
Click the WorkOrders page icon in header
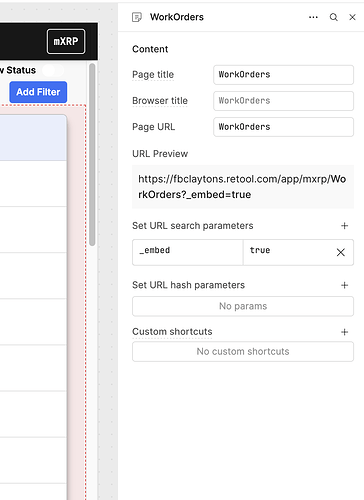pyautogui.click(x=137, y=17)
